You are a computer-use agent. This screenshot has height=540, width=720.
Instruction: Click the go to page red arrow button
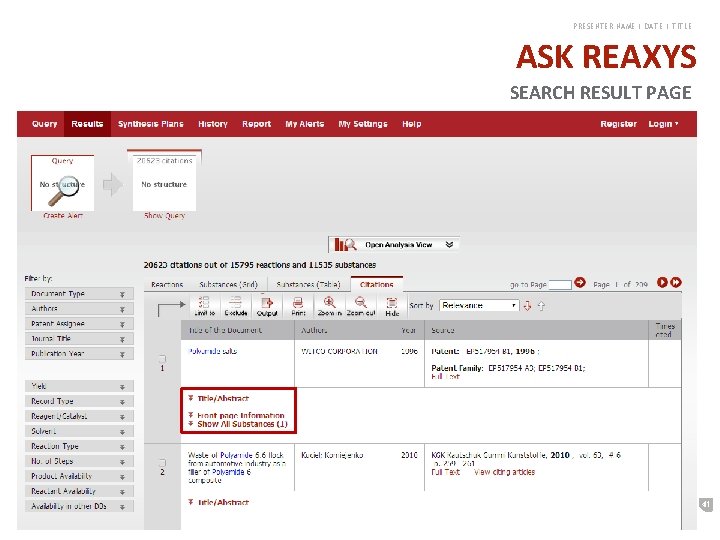point(580,283)
